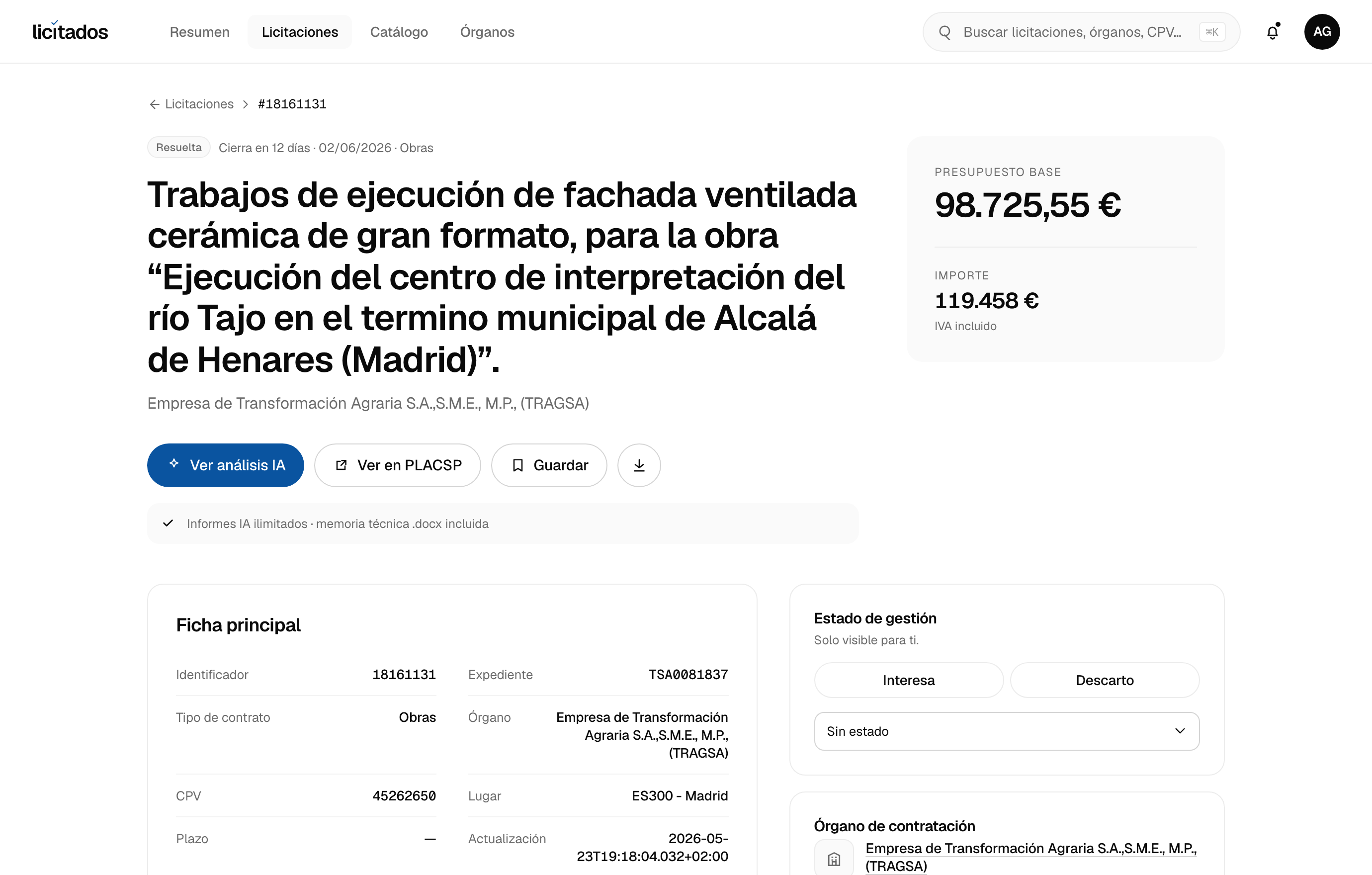Click the Ficha principal heading

tap(238, 625)
